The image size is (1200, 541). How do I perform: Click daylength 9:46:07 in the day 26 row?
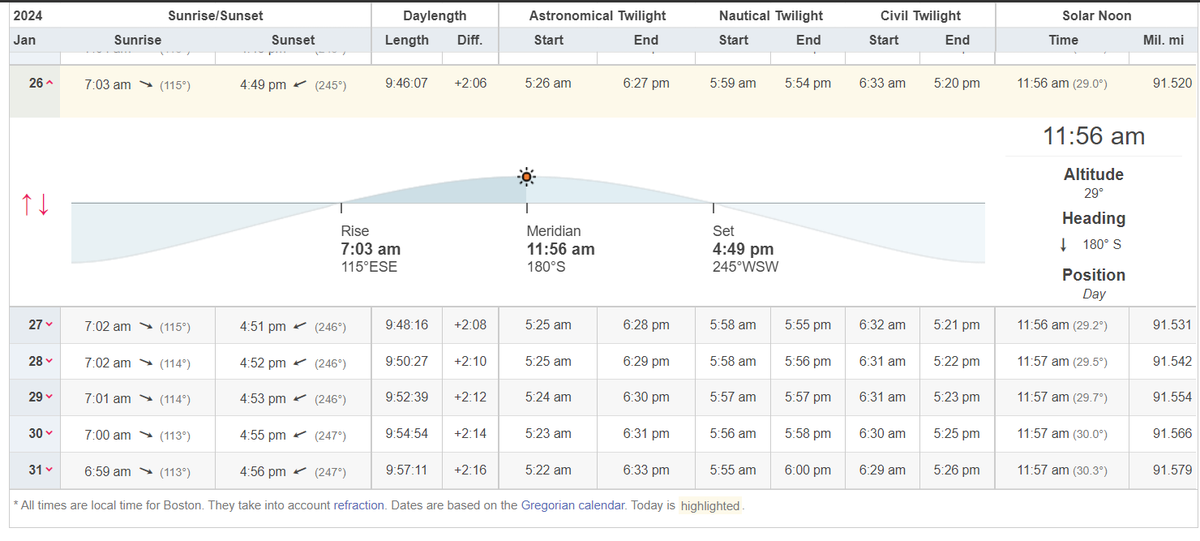click(406, 83)
